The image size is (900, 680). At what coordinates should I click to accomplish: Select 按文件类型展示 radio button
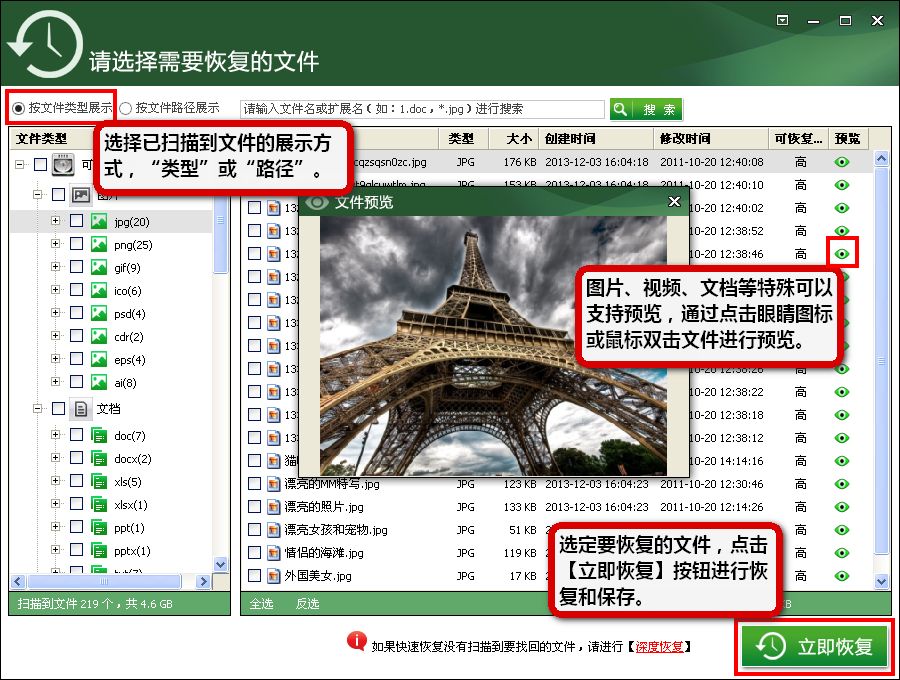click(18, 108)
